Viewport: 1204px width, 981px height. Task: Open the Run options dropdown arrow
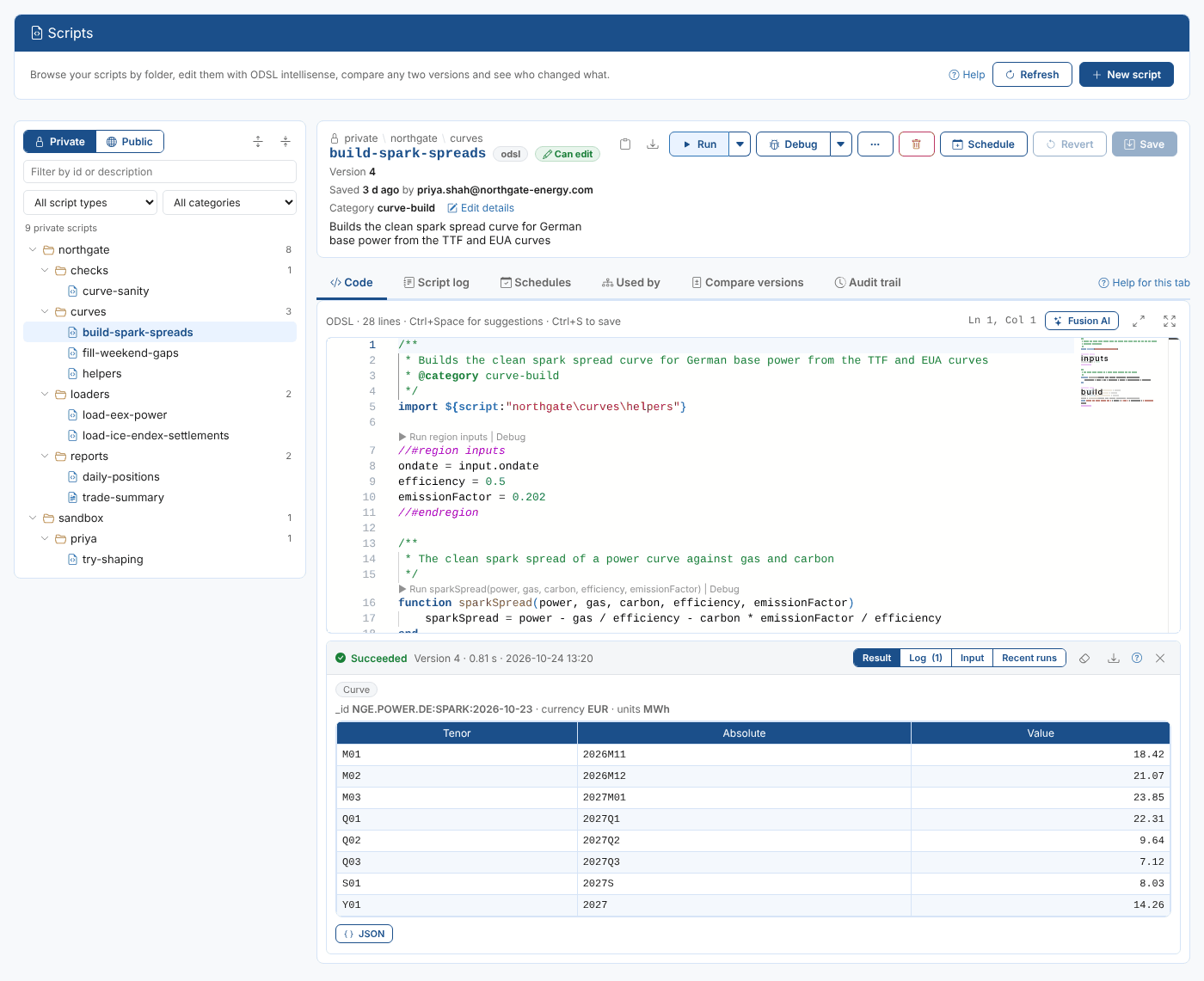click(x=740, y=144)
